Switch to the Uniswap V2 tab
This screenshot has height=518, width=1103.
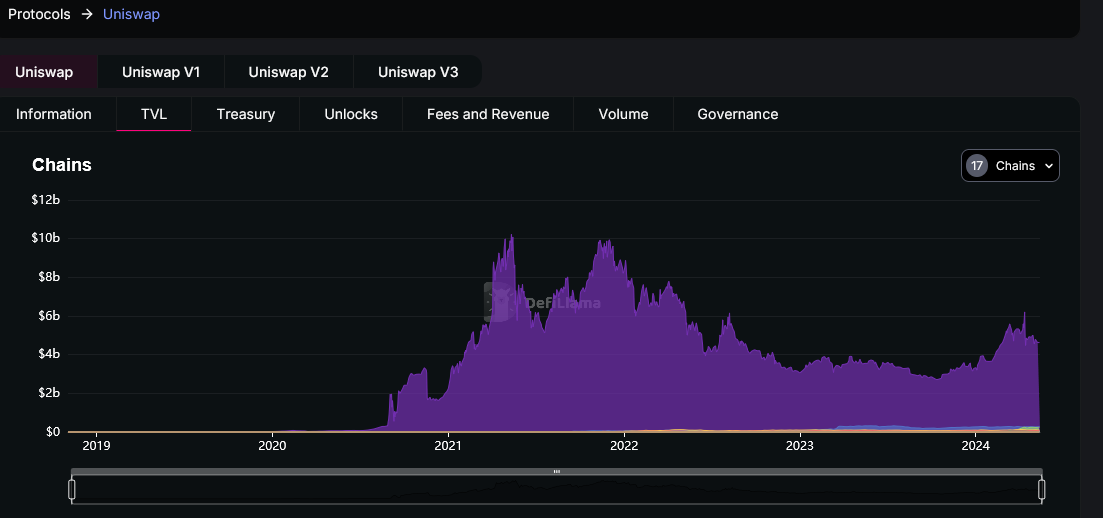[x=288, y=72]
